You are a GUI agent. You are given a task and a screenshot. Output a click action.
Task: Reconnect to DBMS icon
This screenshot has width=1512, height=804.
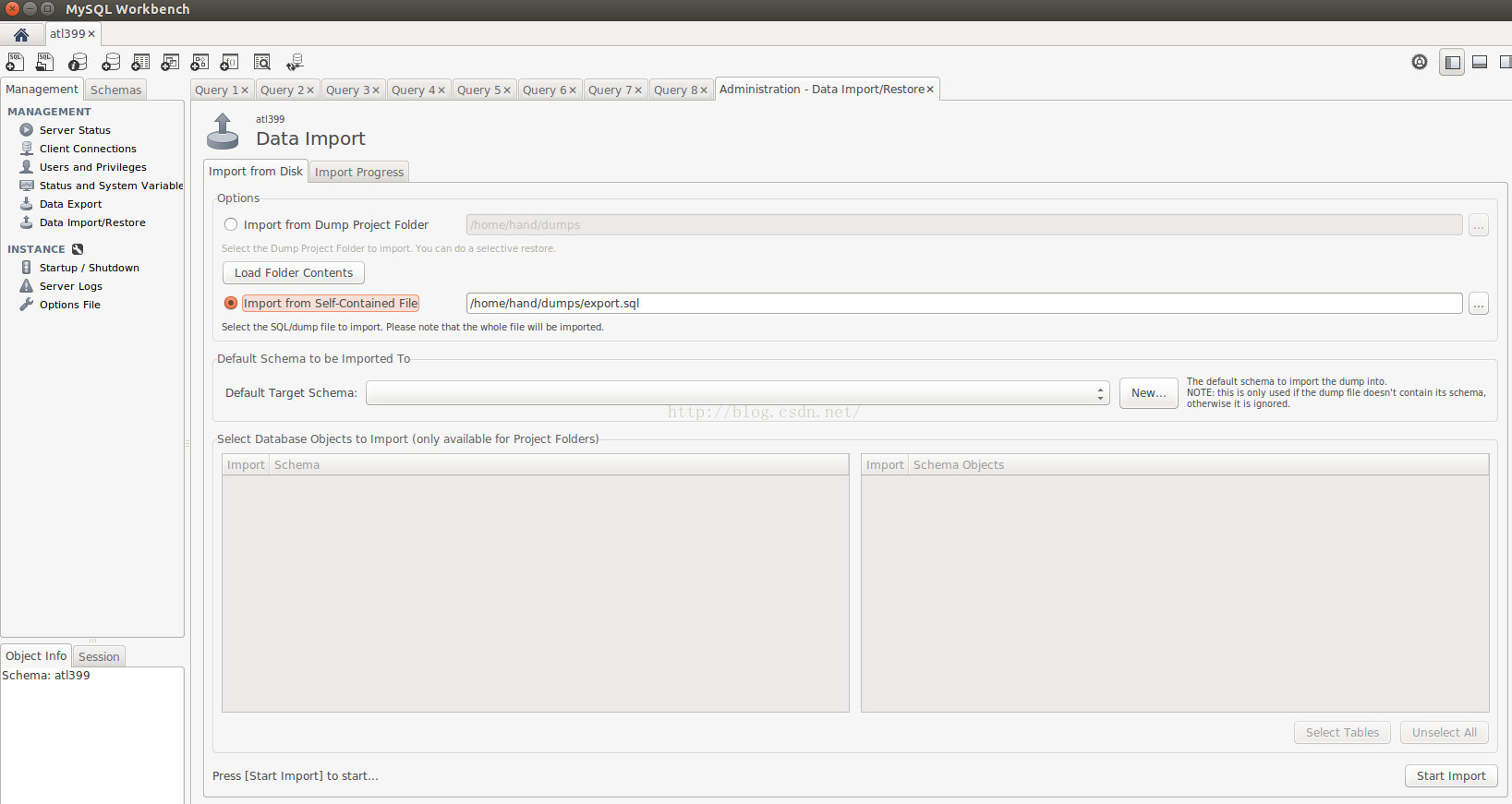295,62
